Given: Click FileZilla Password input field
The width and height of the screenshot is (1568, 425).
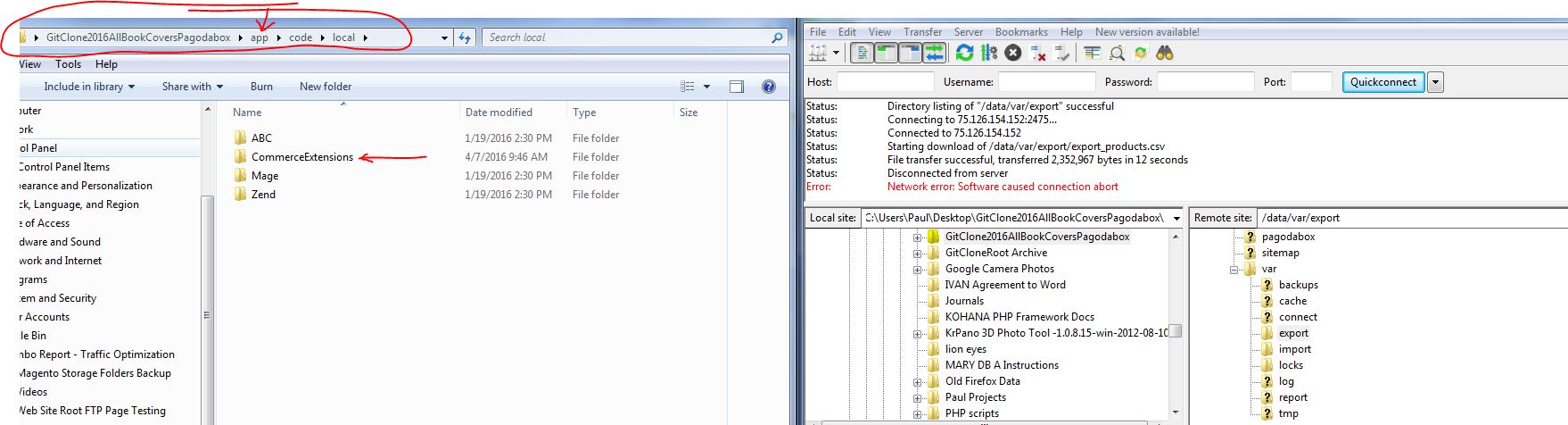Looking at the screenshot, I should point(1205,82).
